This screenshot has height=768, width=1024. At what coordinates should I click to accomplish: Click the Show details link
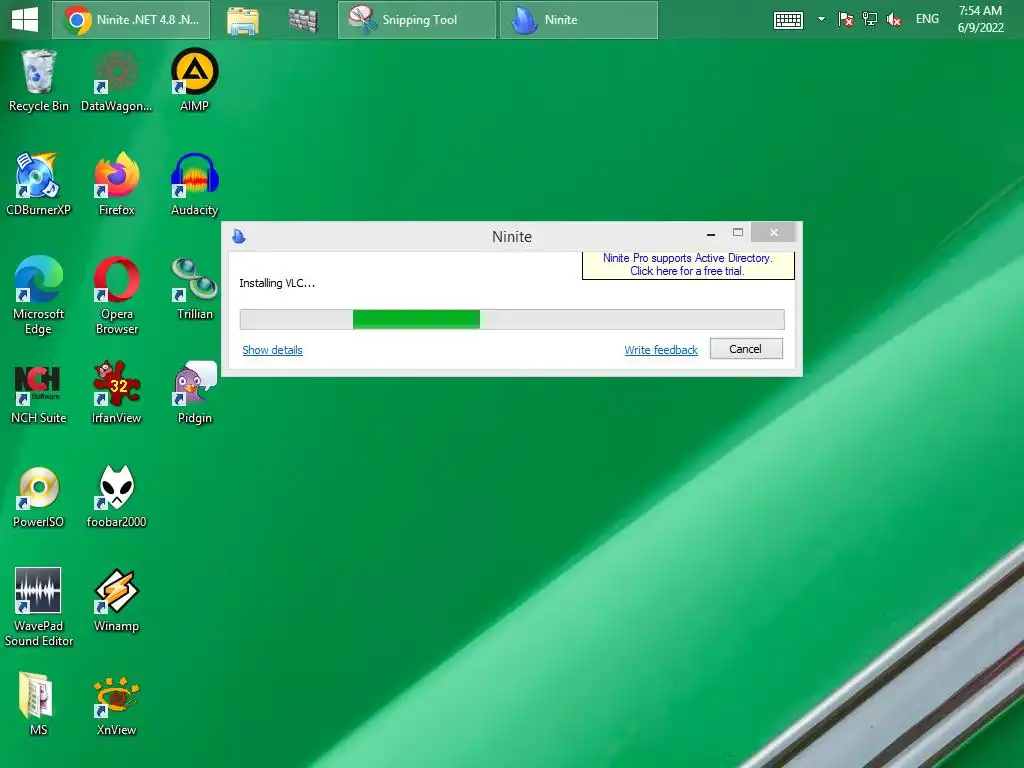point(272,350)
